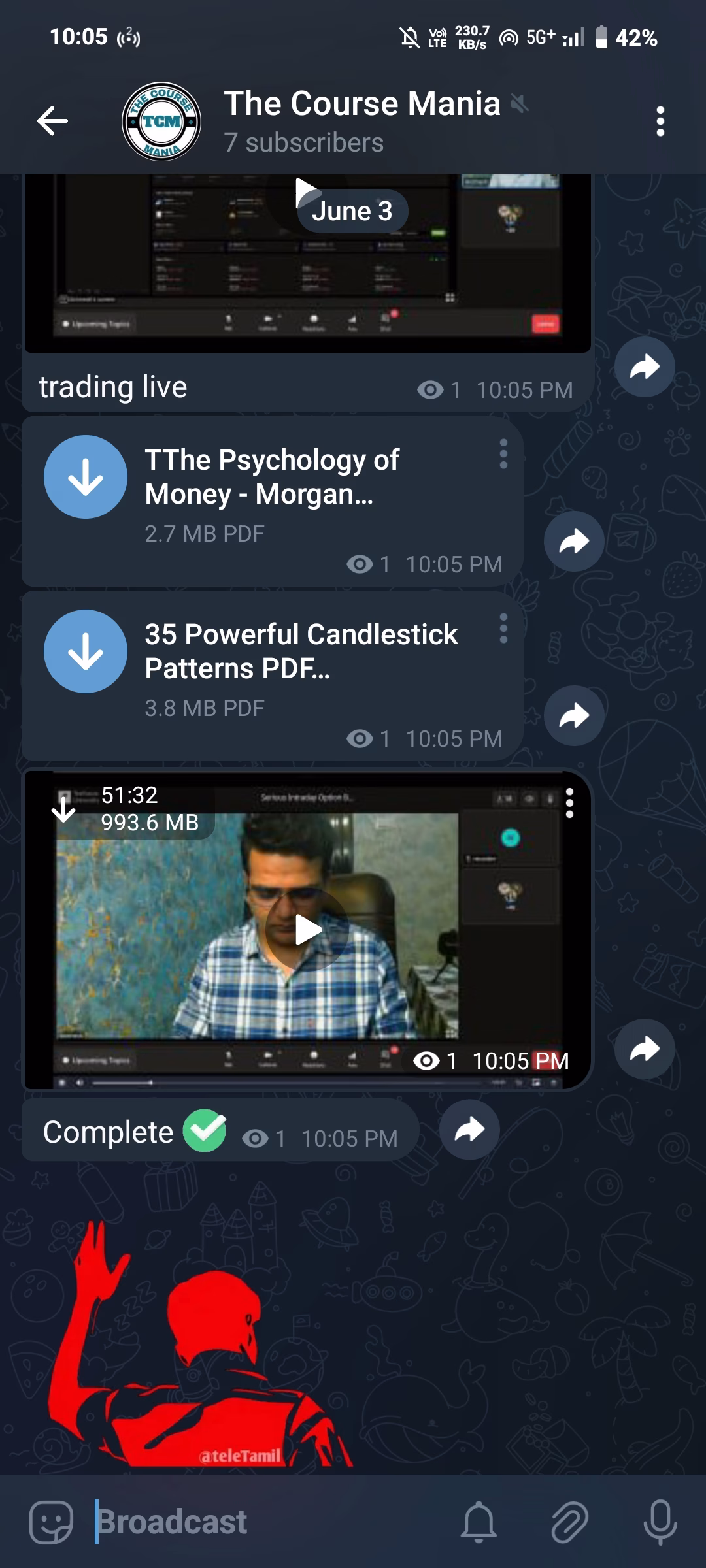Focus the Broadcast message input field

[x=261, y=1522]
